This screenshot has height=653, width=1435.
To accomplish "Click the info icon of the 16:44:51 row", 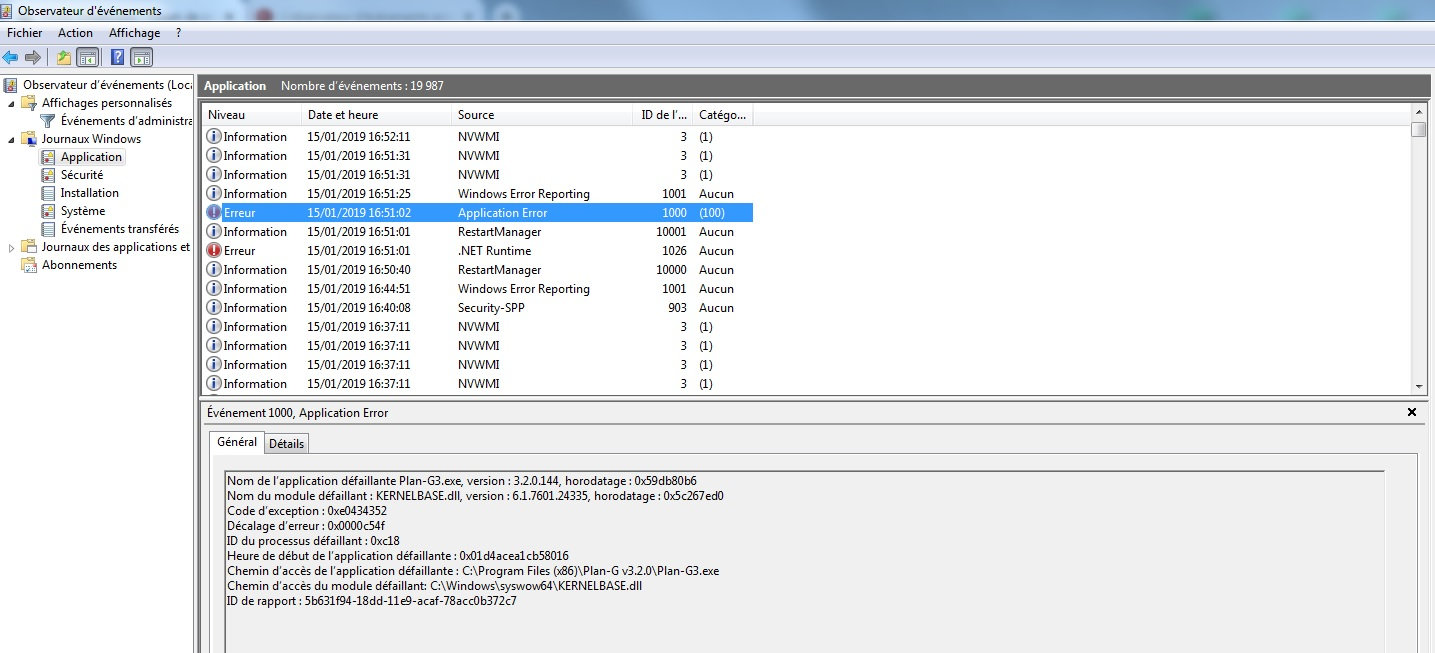I will coord(214,289).
